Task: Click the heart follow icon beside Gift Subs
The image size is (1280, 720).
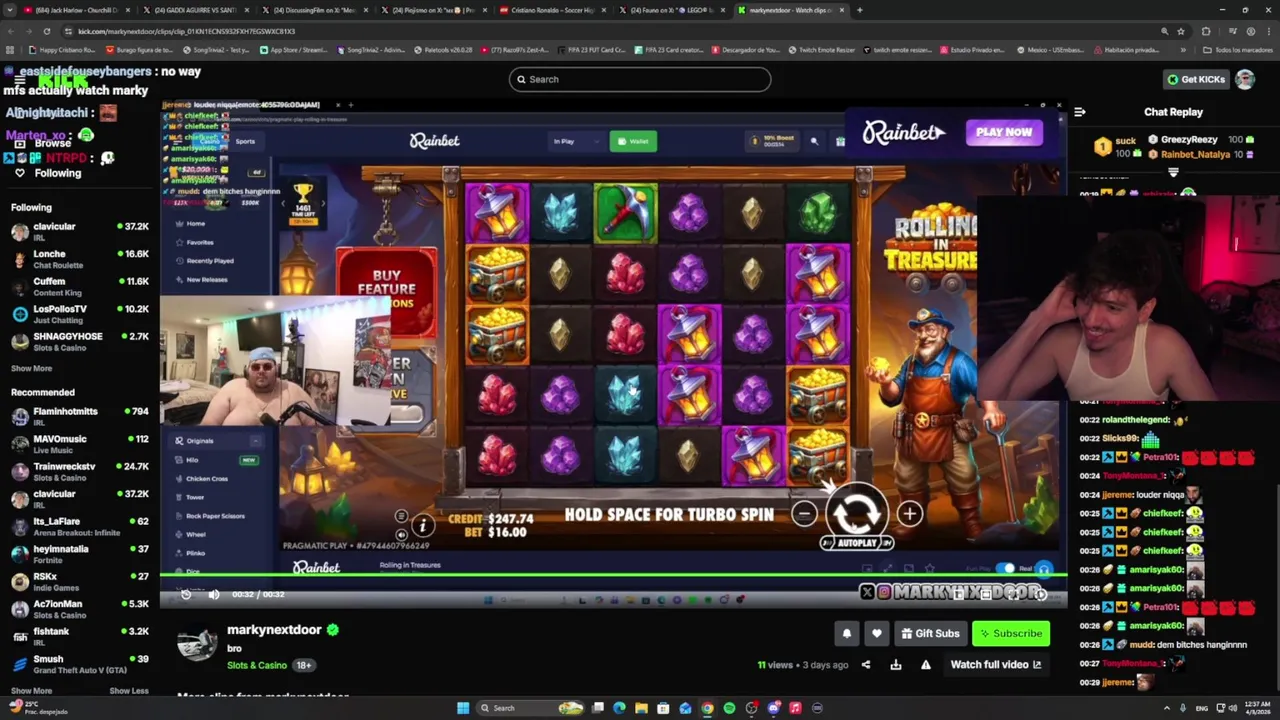Action: coord(877,633)
